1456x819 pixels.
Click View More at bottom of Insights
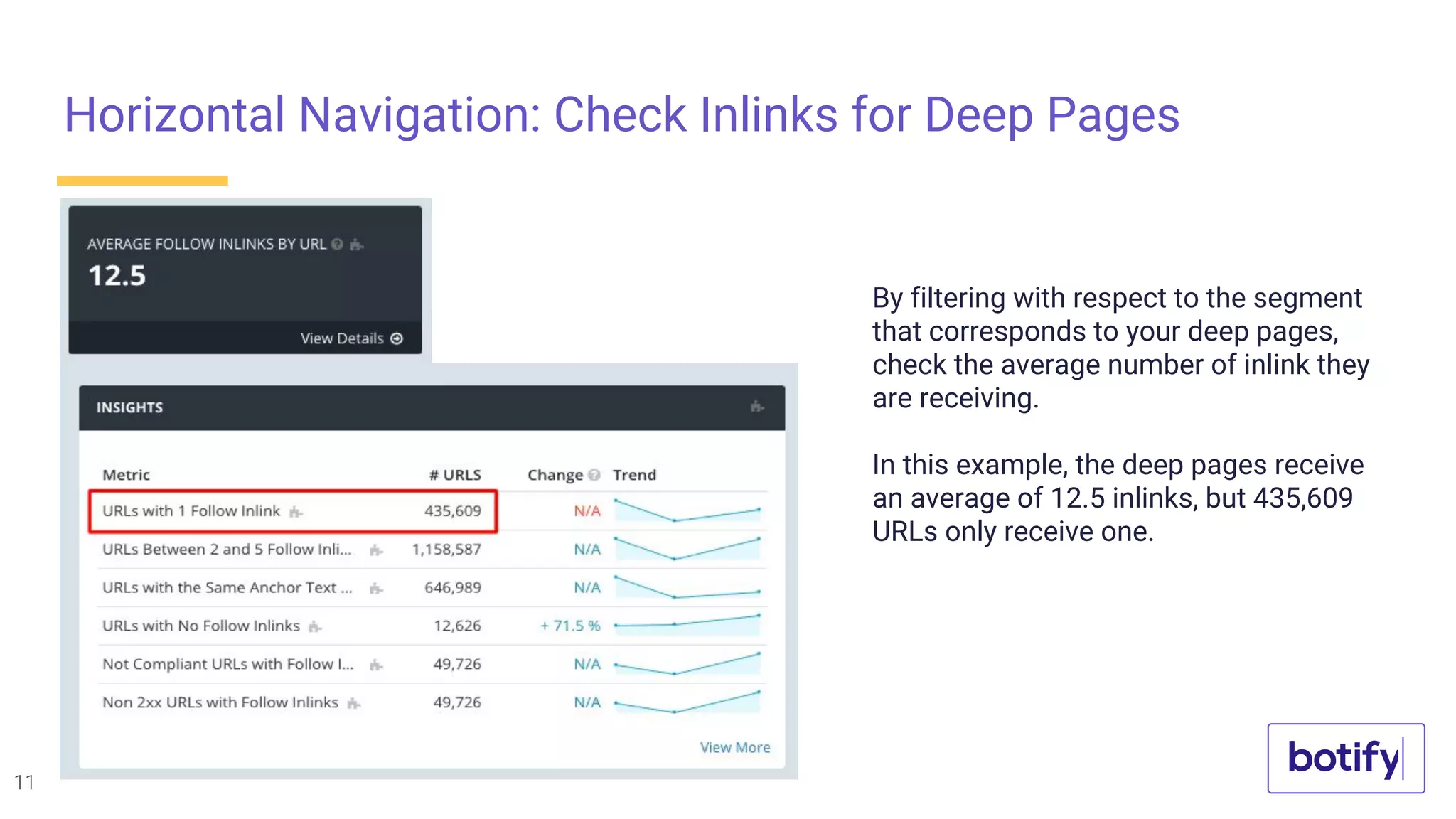tap(735, 747)
